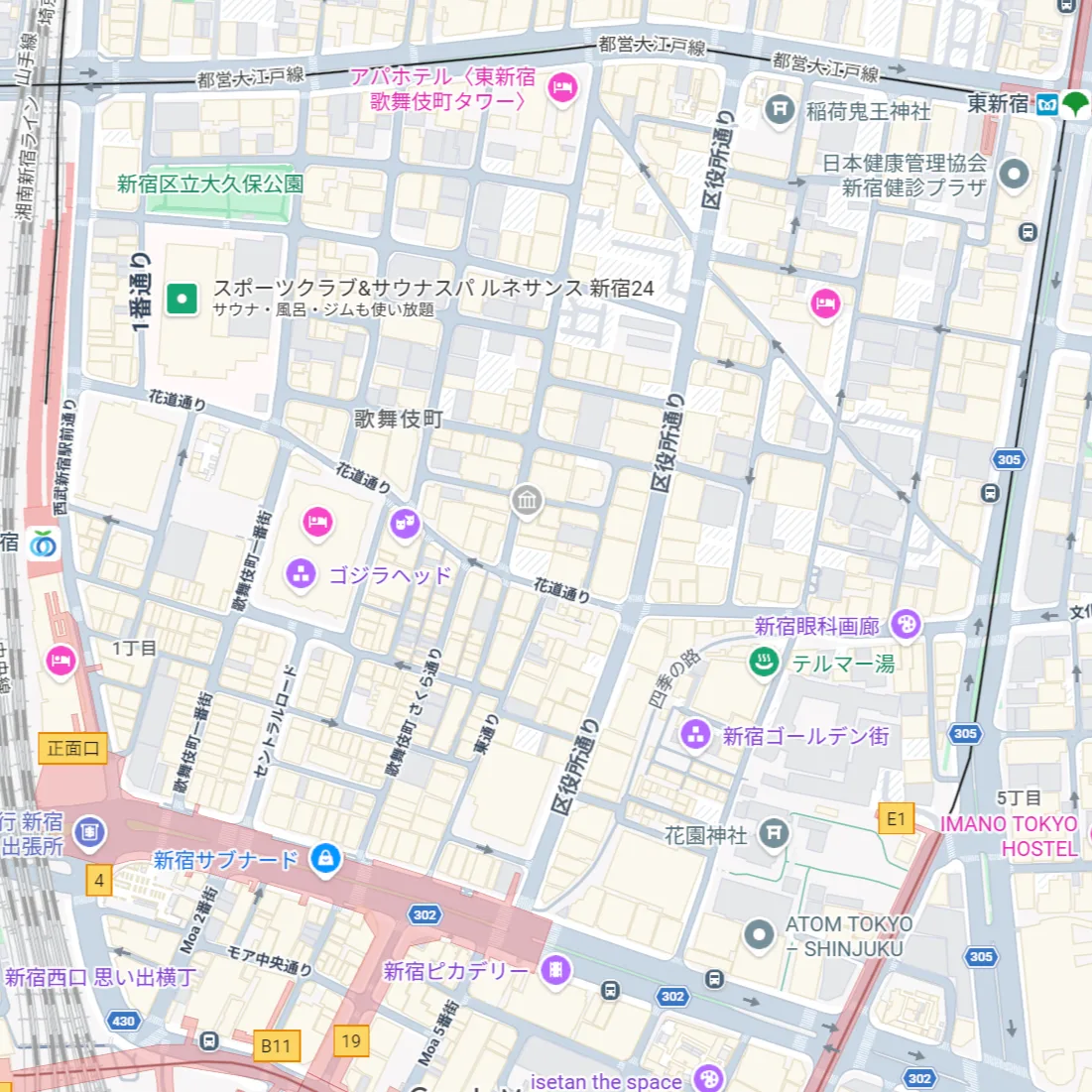This screenshot has width=1092, height=1092.
Task: Click the 稲荷鬼王神社 text label
Action: point(869,111)
